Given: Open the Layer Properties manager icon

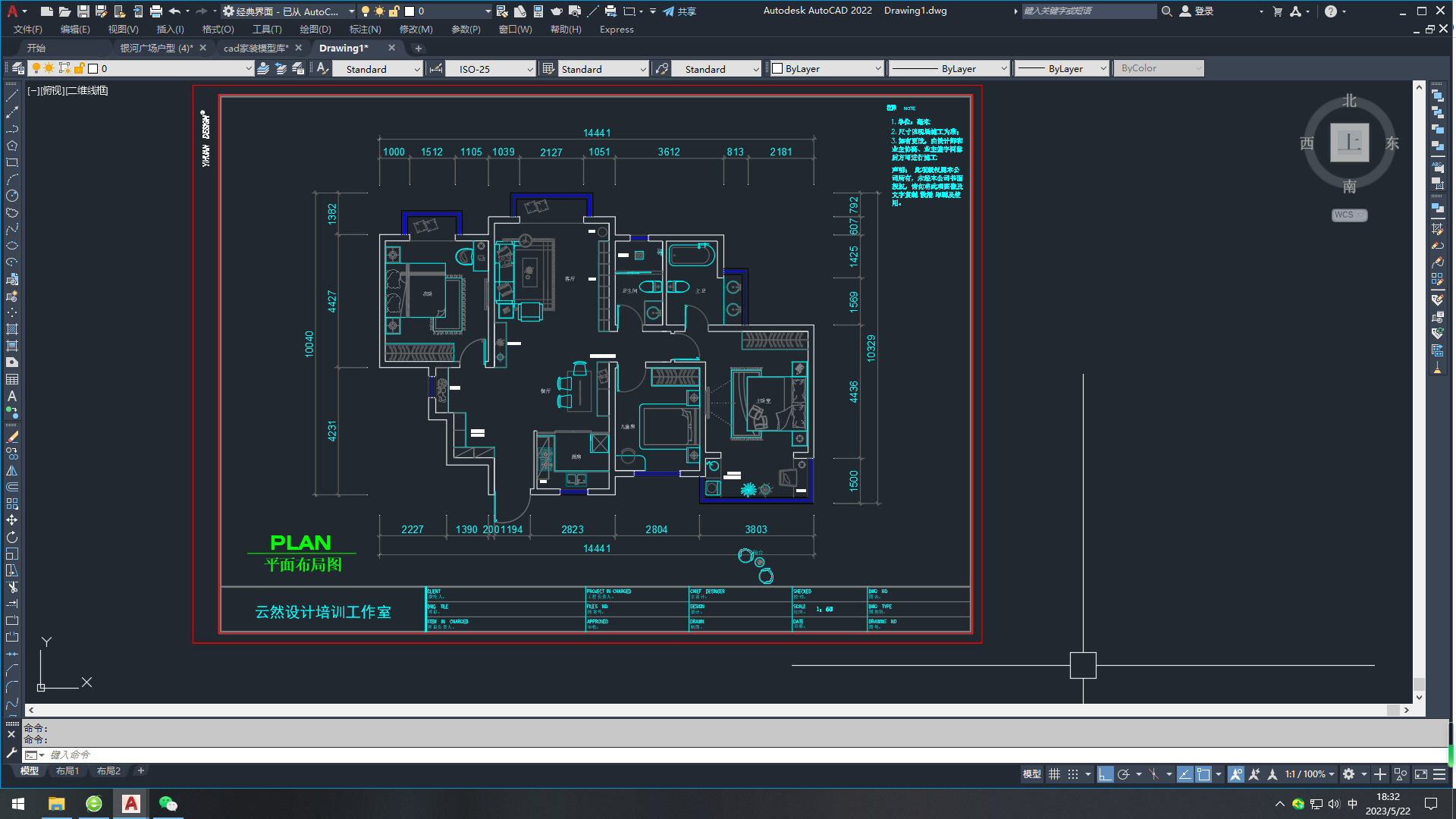Looking at the screenshot, I should [x=18, y=68].
